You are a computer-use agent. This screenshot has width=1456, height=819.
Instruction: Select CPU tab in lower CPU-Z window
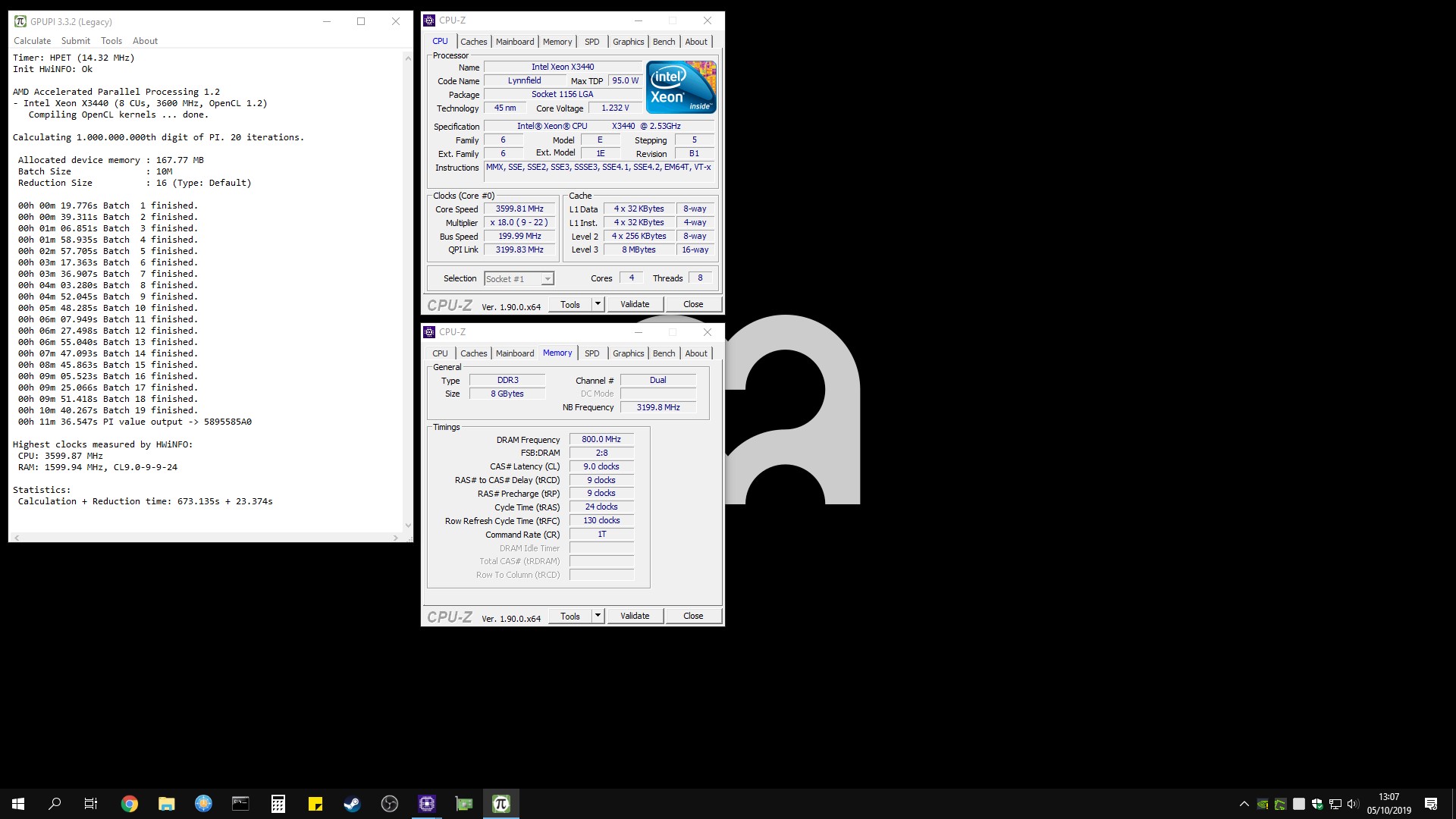point(441,353)
